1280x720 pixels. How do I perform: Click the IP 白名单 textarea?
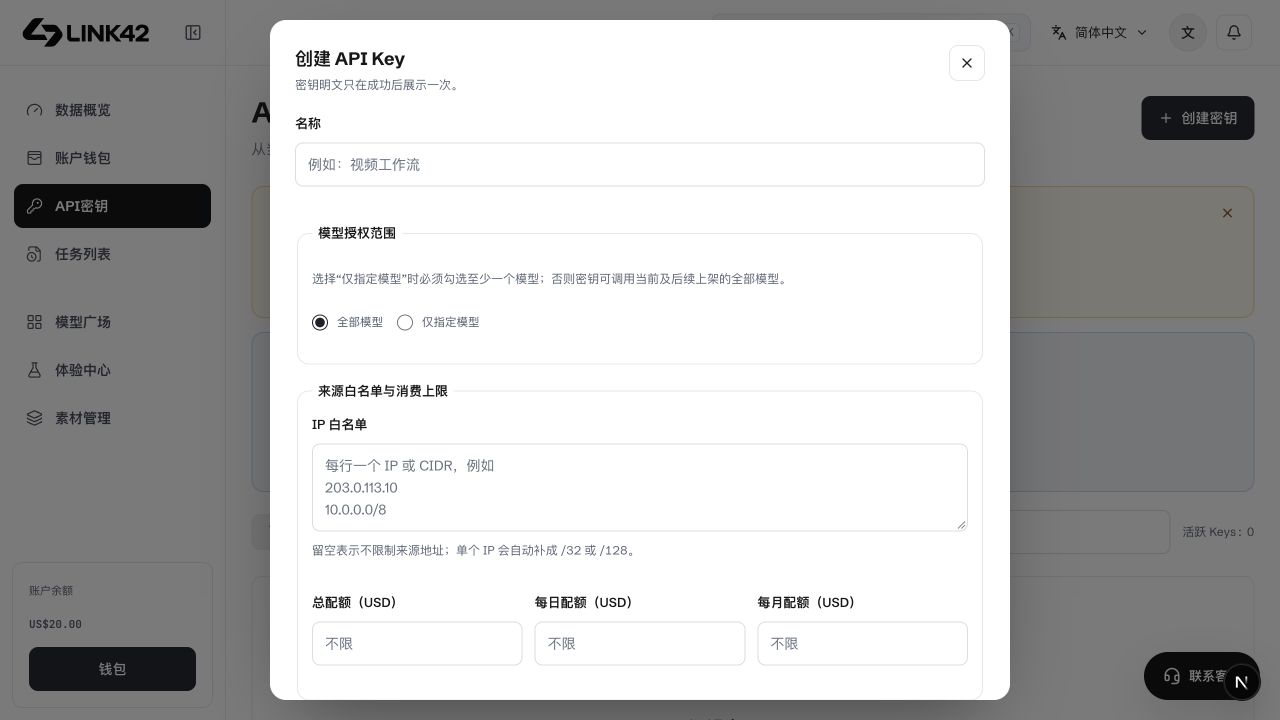tap(640, 487)
